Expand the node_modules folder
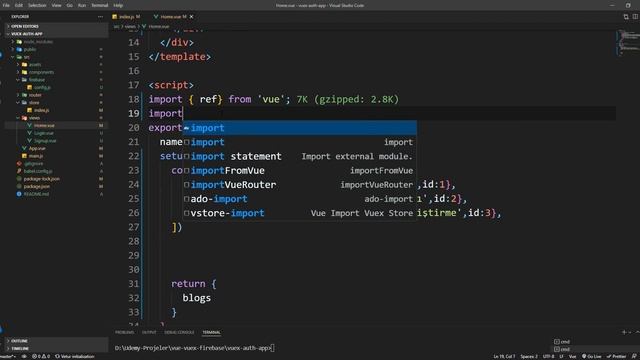This screenshot has width=640, height=360. pos(38,42)
